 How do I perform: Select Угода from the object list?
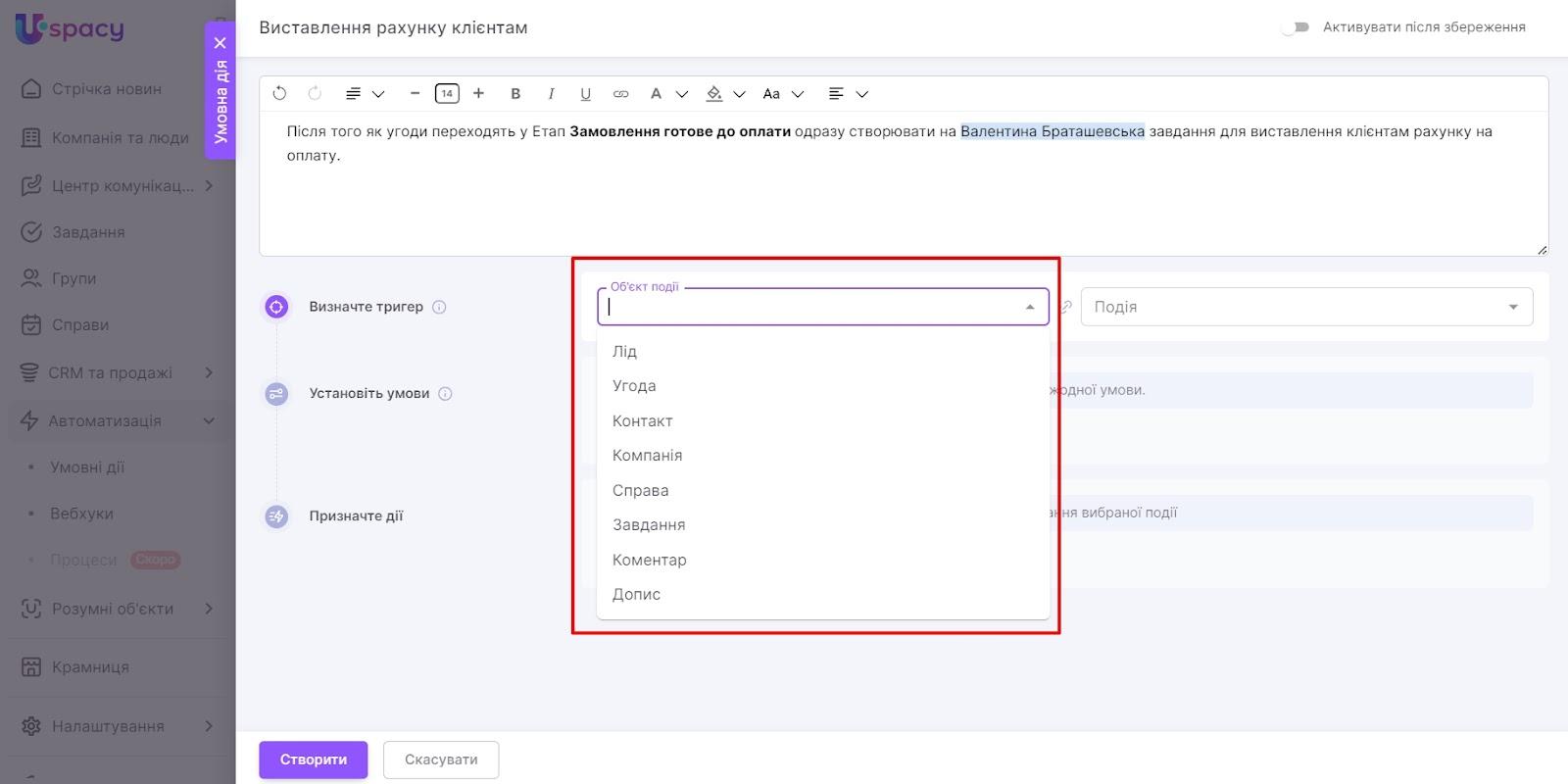pyautogui.click(x=634, y=386)
